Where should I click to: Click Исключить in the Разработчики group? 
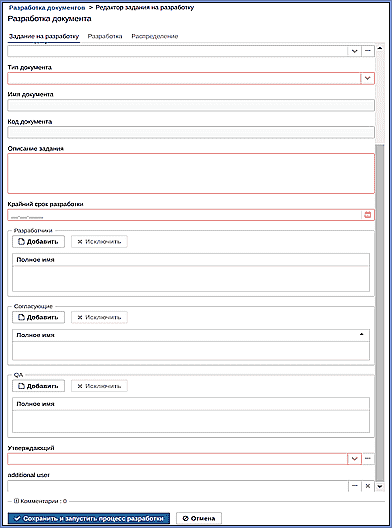click(99, 241)
